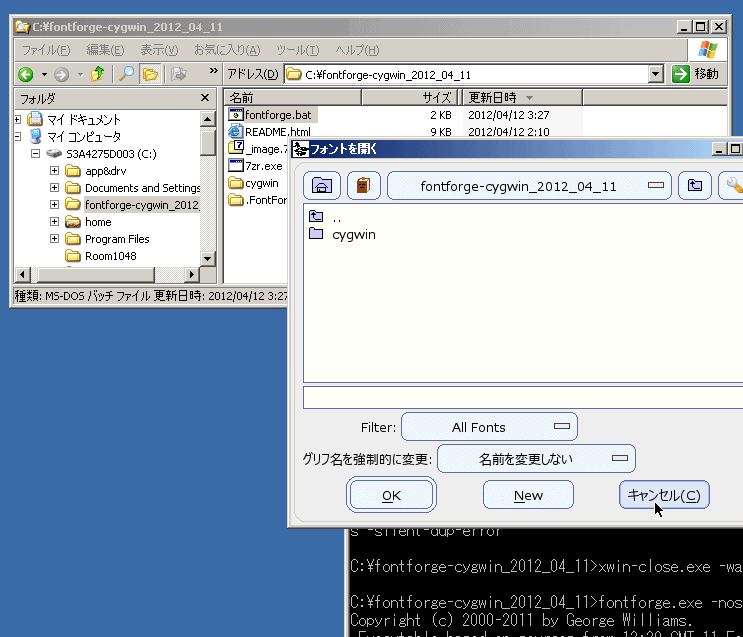This screenshot has width=743, height=637.
Task: Open お気に入り(A) menu in Explorer
Action: (227, 50)
